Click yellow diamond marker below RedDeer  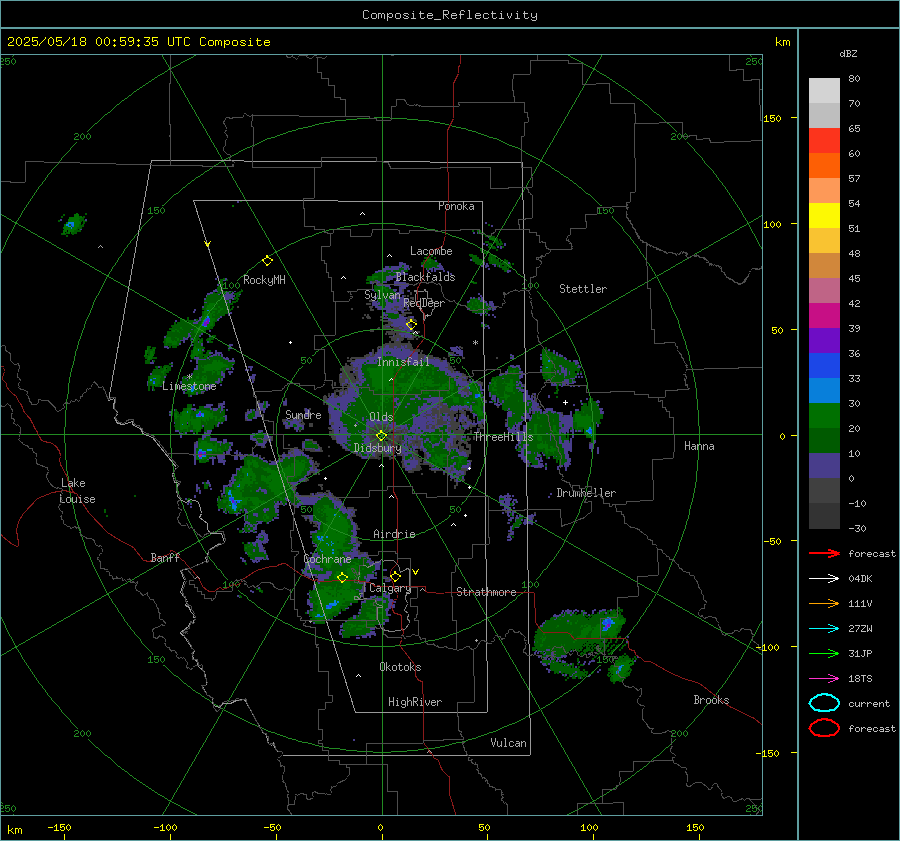[x=411, y=325]
